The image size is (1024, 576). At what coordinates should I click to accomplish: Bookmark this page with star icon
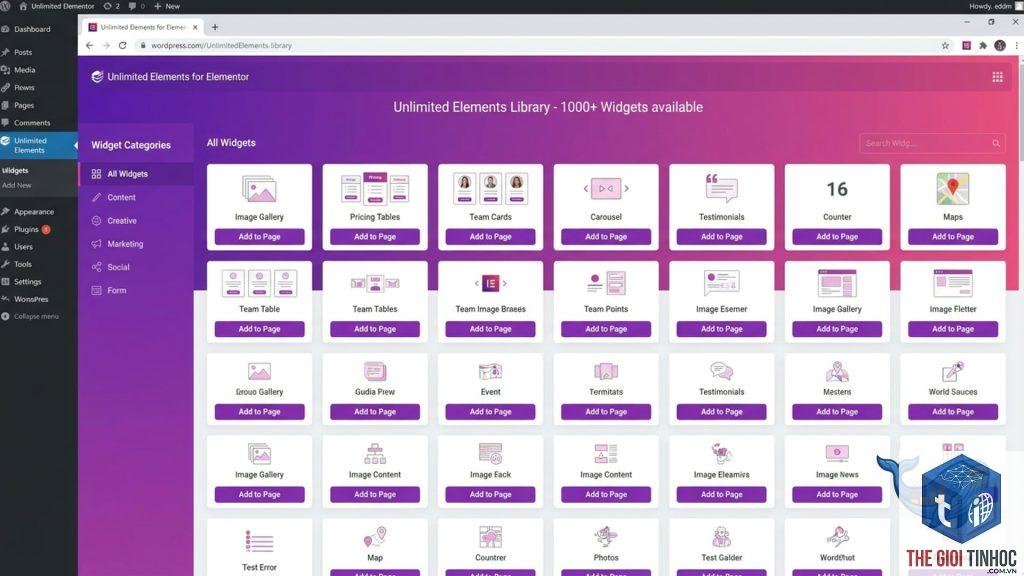(945, 46)
